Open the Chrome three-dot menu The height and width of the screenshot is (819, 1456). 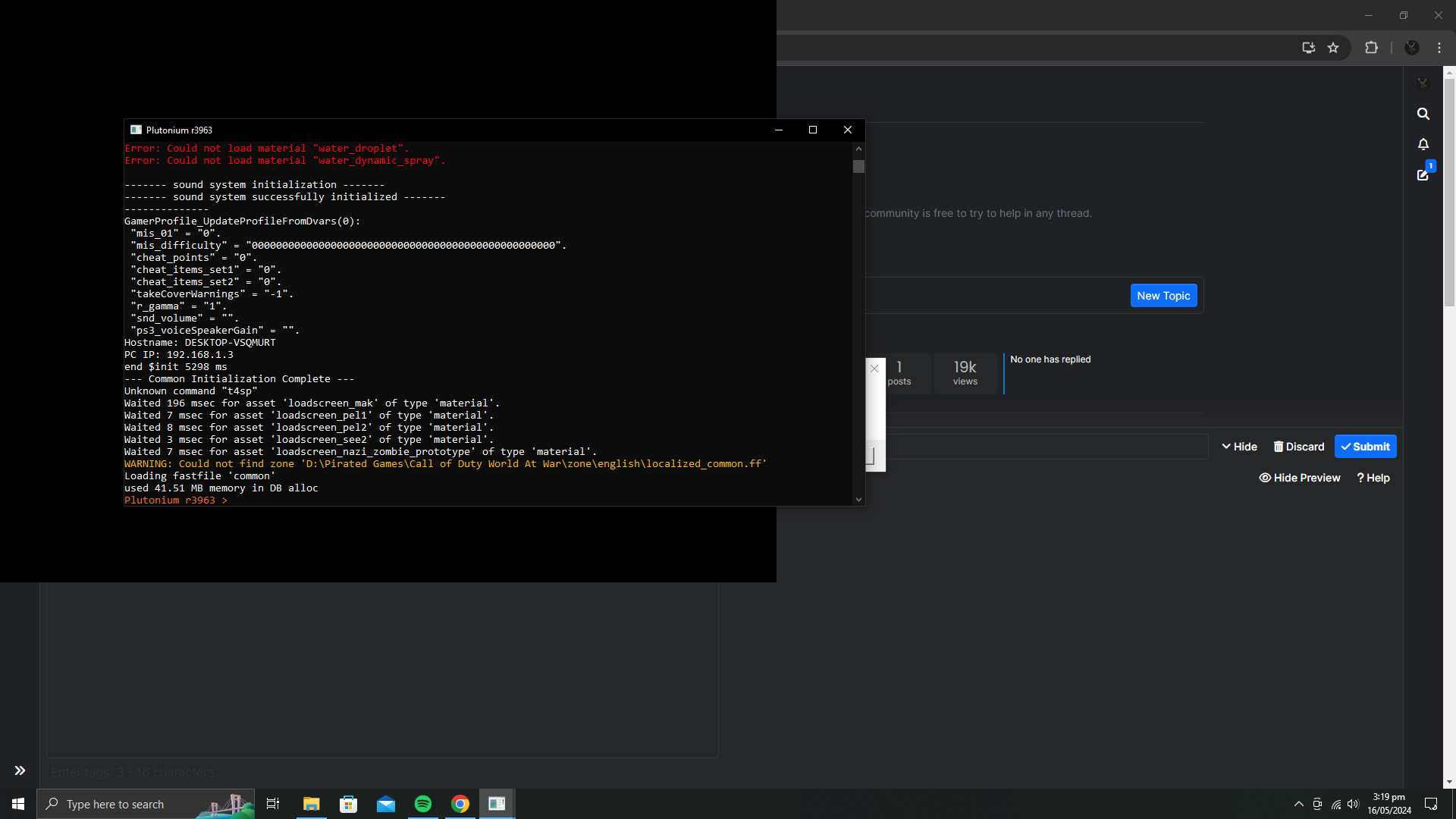click(x=1439, y=48)
